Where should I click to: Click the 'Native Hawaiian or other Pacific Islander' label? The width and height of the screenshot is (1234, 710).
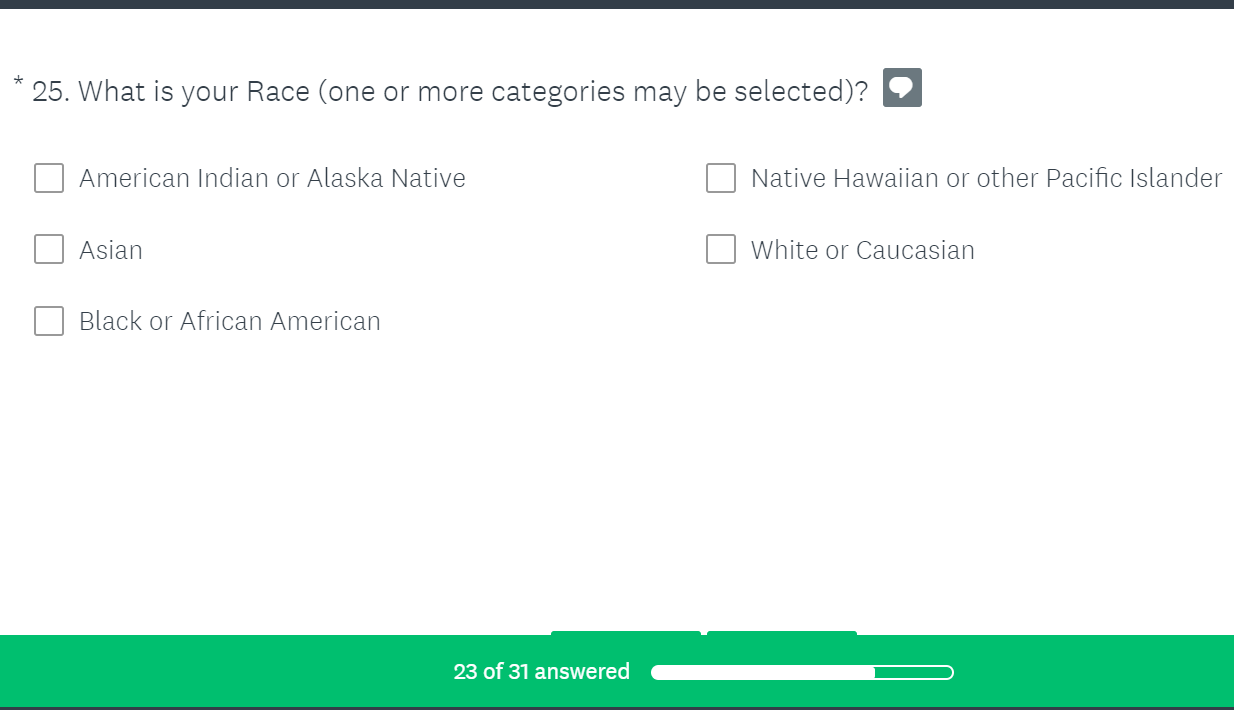click(x=986, y=178)
